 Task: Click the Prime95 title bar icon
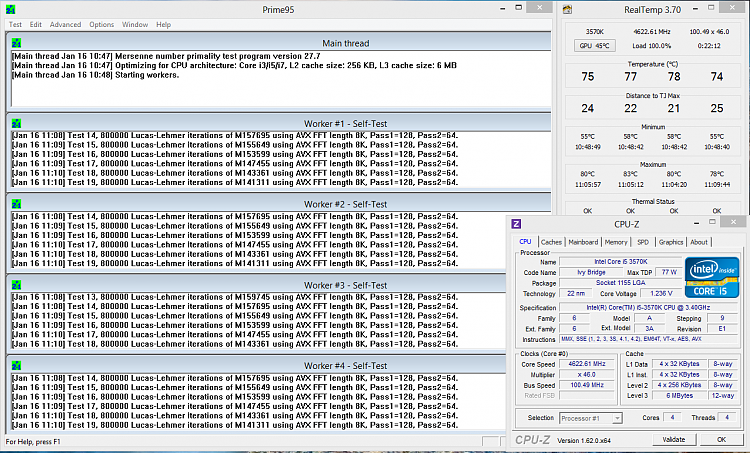tap(10, 10)
